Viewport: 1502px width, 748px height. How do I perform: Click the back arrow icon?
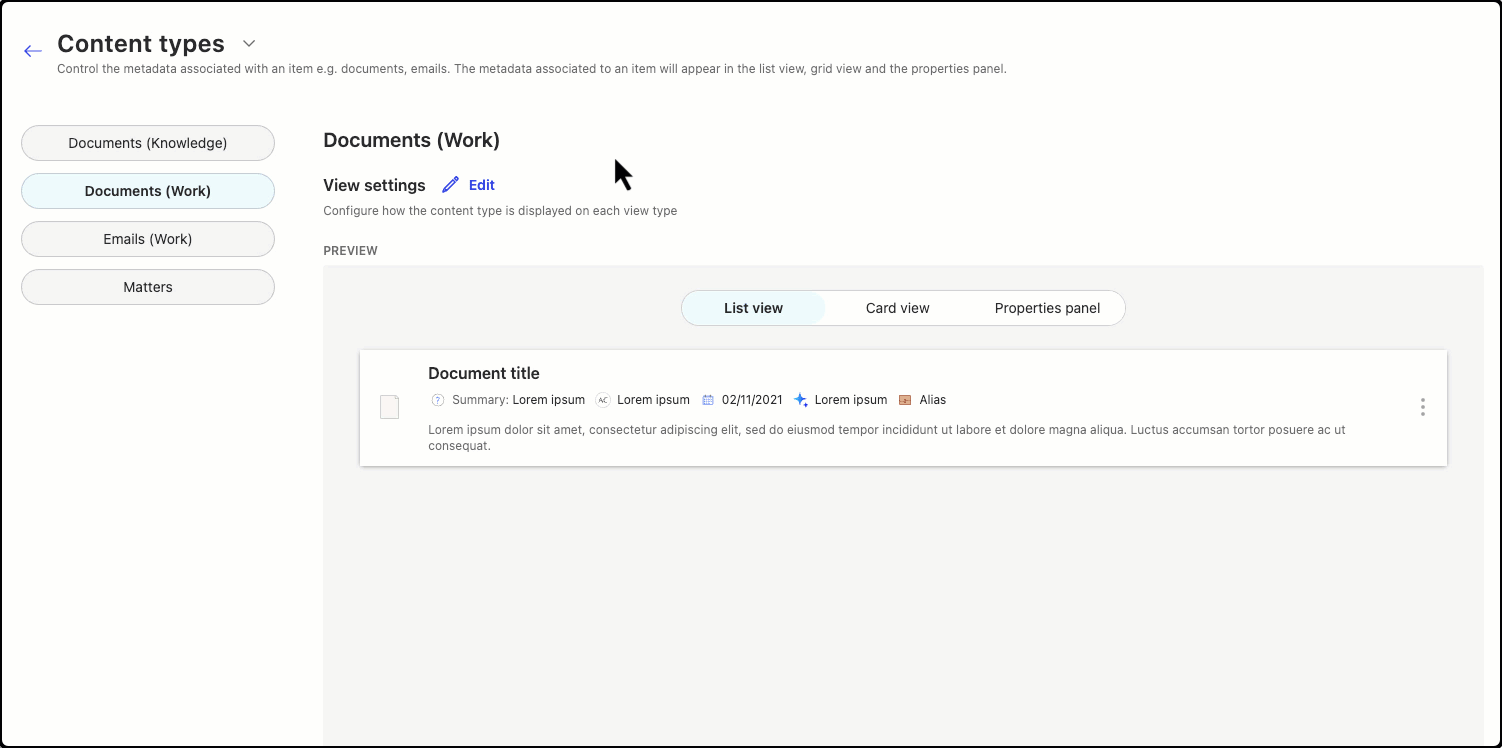(32, 50)
